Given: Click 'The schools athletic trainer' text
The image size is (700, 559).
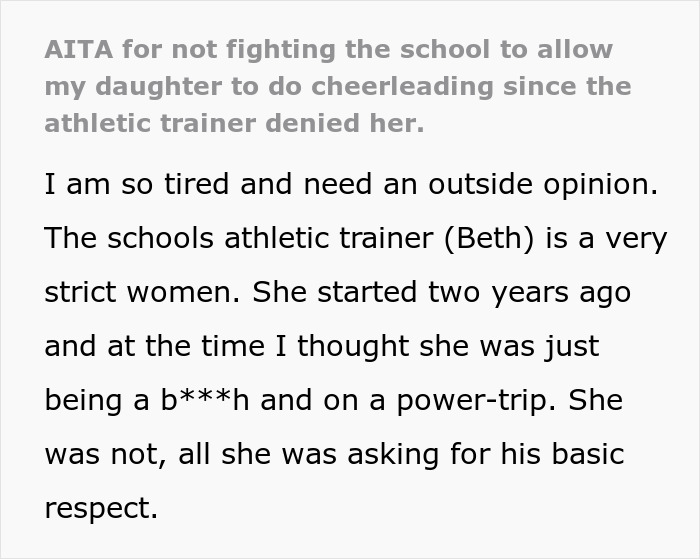Looking at the screenshot, I should tap(239, 238).
